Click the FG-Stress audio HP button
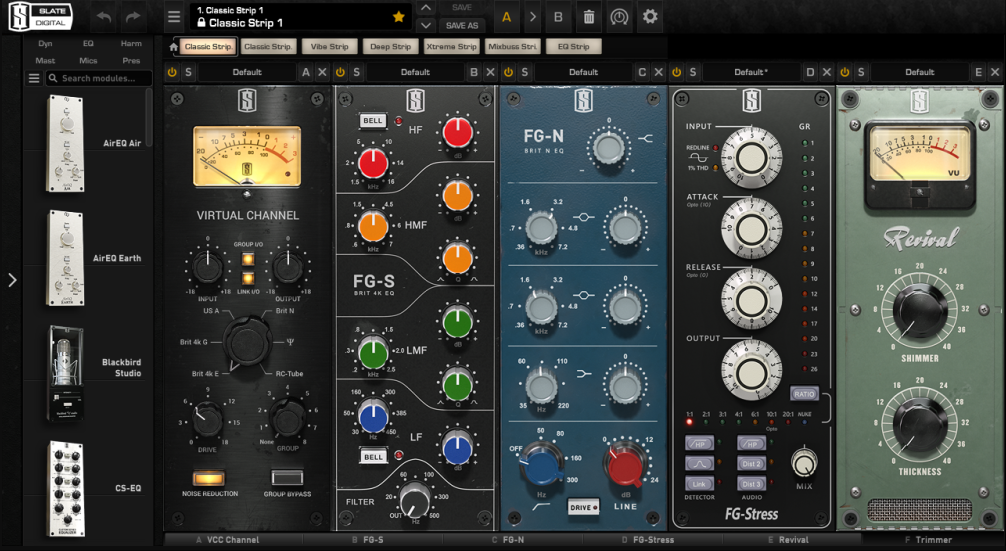Viewport: 1006px width, 551px height. pos(751,444)
